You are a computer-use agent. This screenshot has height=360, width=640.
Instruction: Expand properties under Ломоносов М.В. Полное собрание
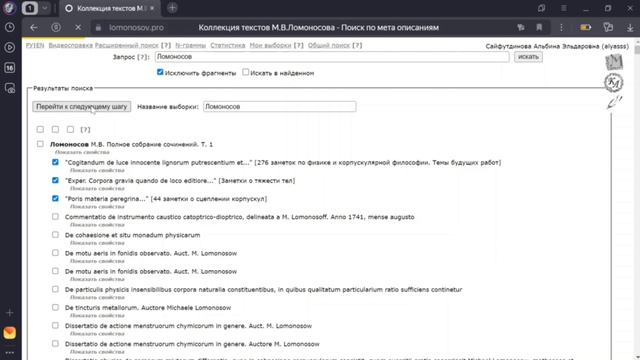pos(82,152)
